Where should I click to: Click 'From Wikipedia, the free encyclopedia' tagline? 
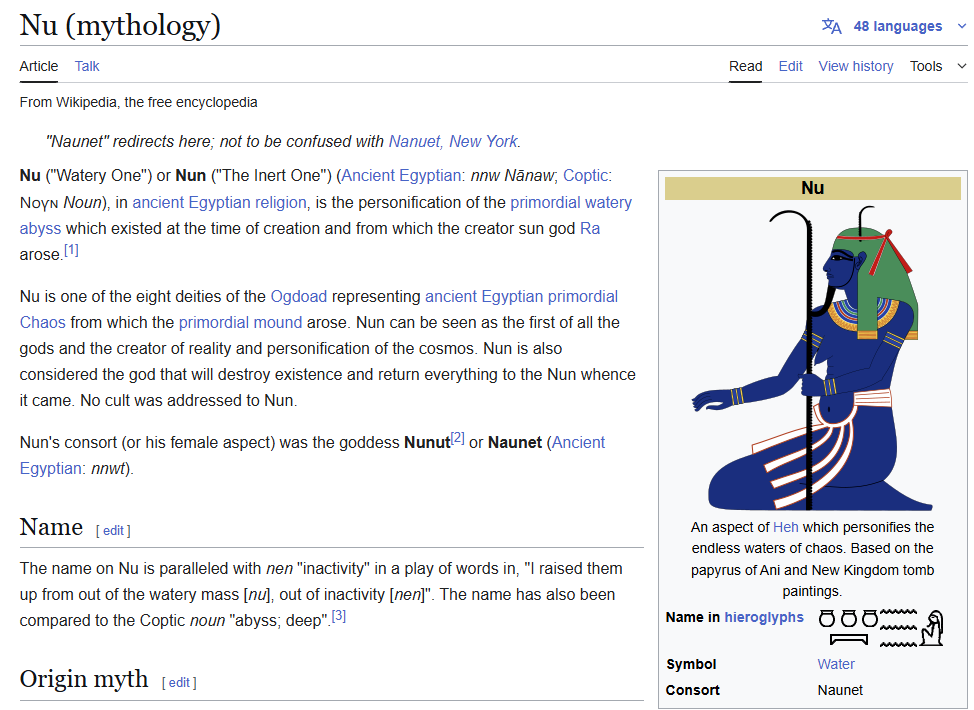[139, 102]
